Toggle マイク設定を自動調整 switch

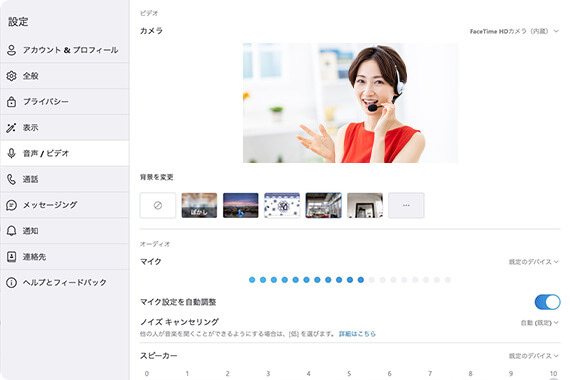click(x=547, y=302)
